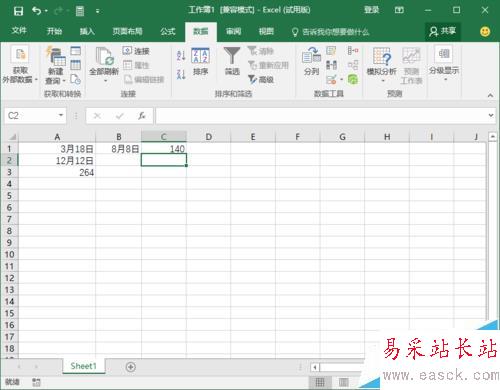Save the workbook from the quick access toolbar
This screenshot has width=500, height=390.
coord(18,11)
